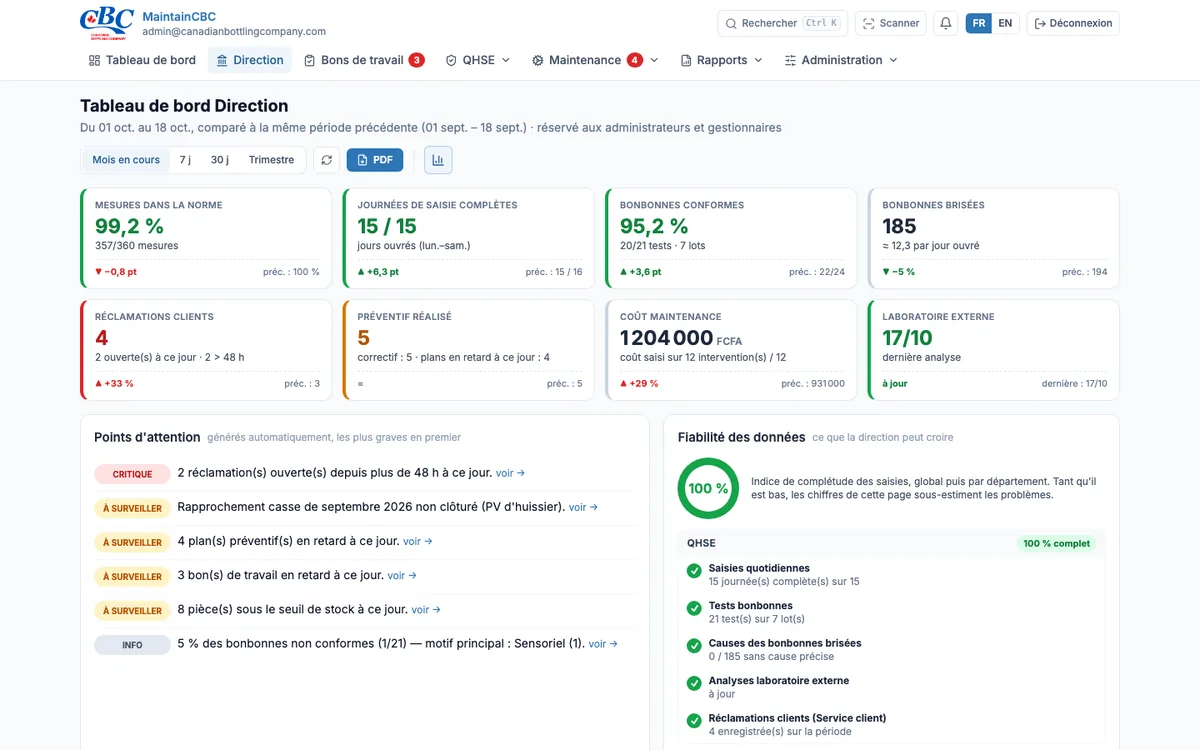
Task: Refresh the dashboard with the reload icon
Action: pyautogui.click(x=326, y=160)
